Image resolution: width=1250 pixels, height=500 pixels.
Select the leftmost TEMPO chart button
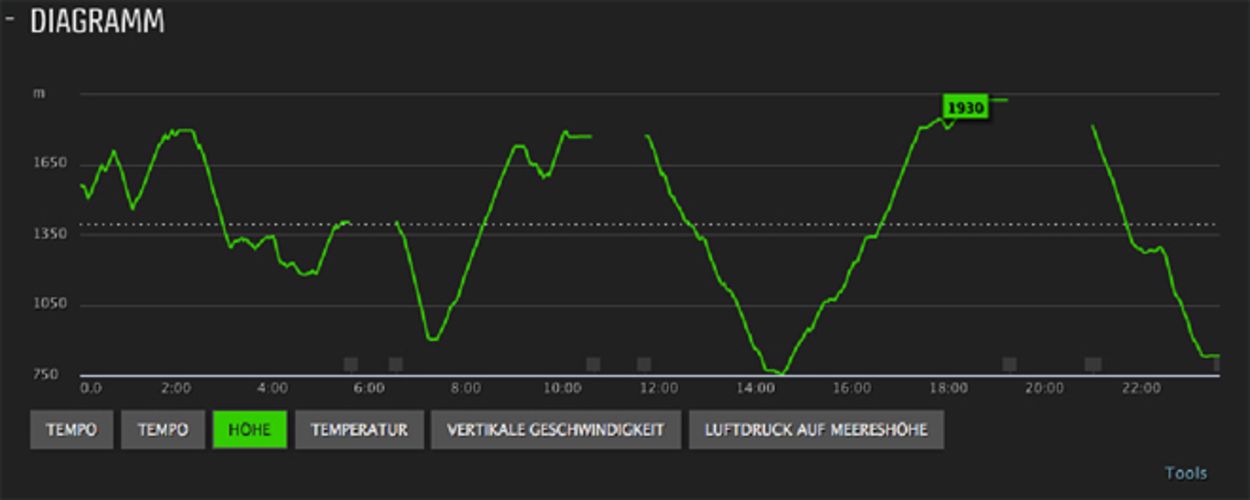[x=71, y=430]
